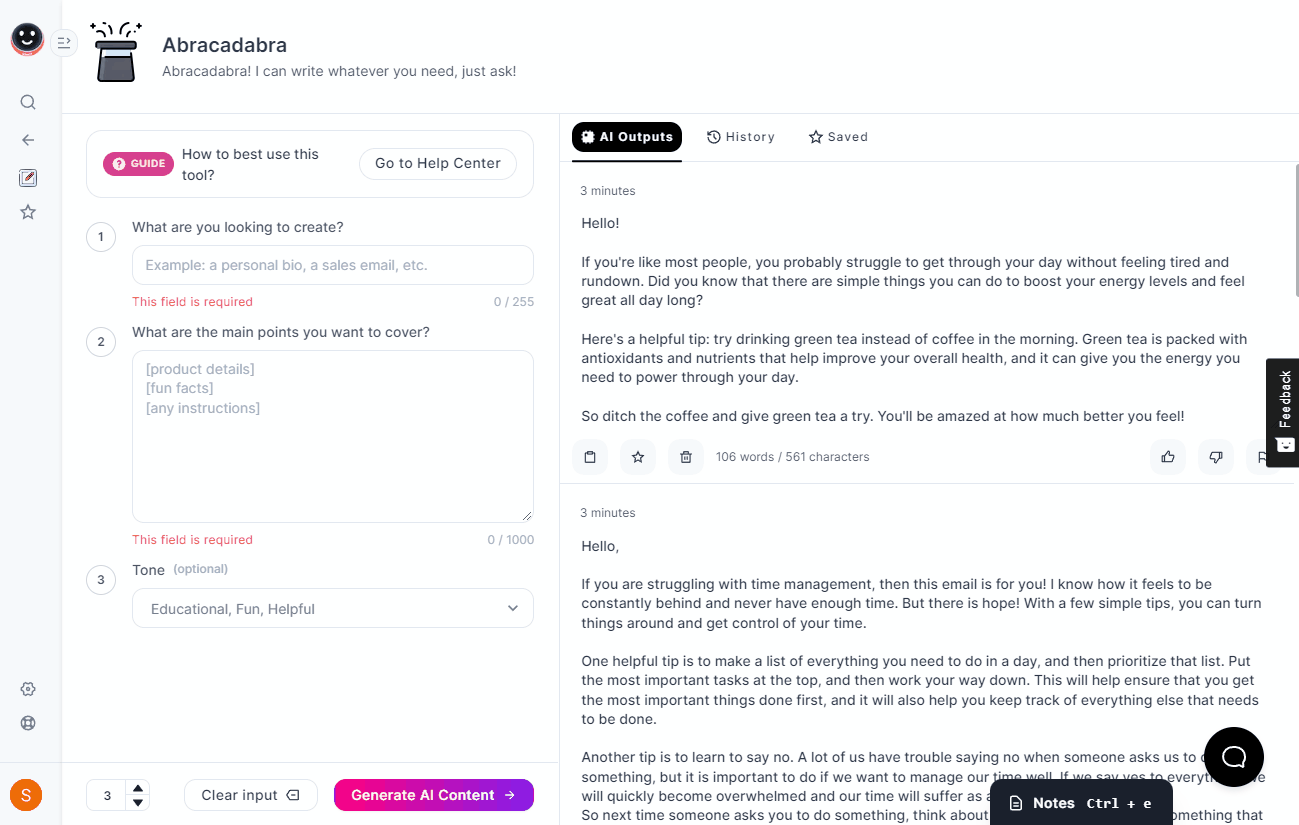Click Go to Help Center button
Viewport: 1299px width, 825px height.
click(x=438, y=164)
